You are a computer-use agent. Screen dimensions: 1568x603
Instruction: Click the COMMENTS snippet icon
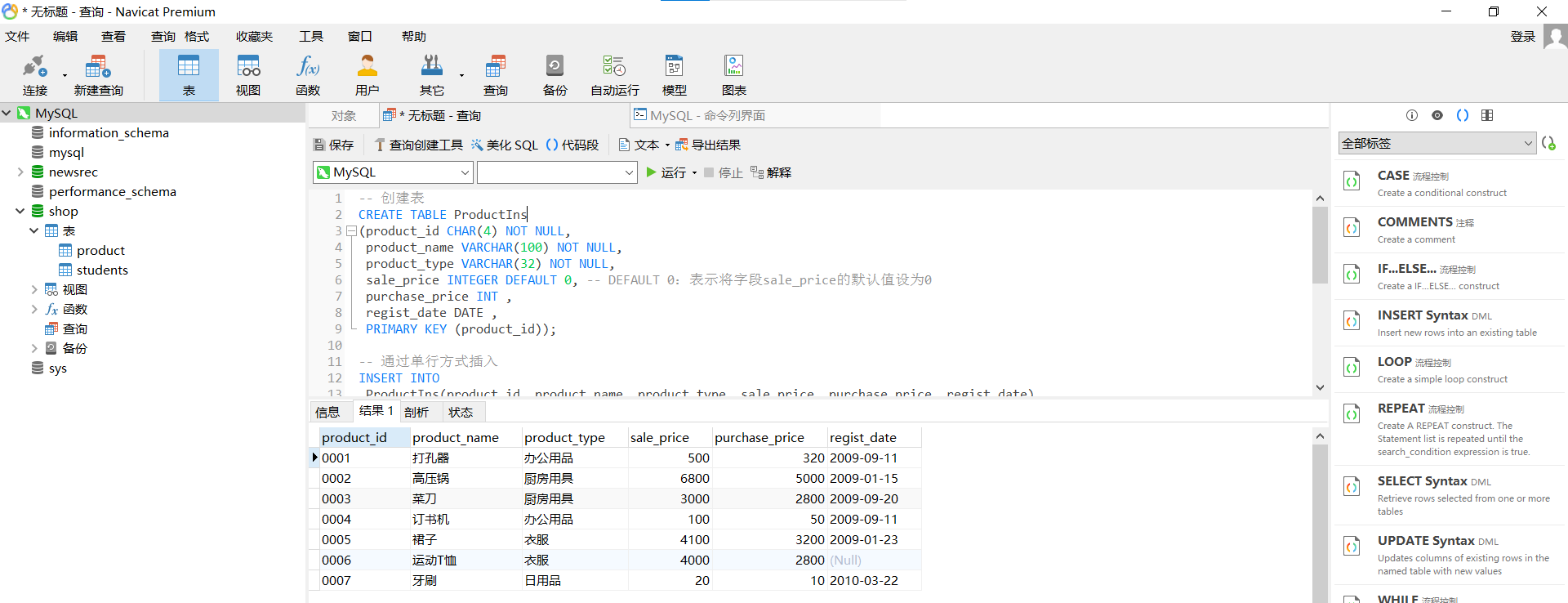coord(1352,228)
